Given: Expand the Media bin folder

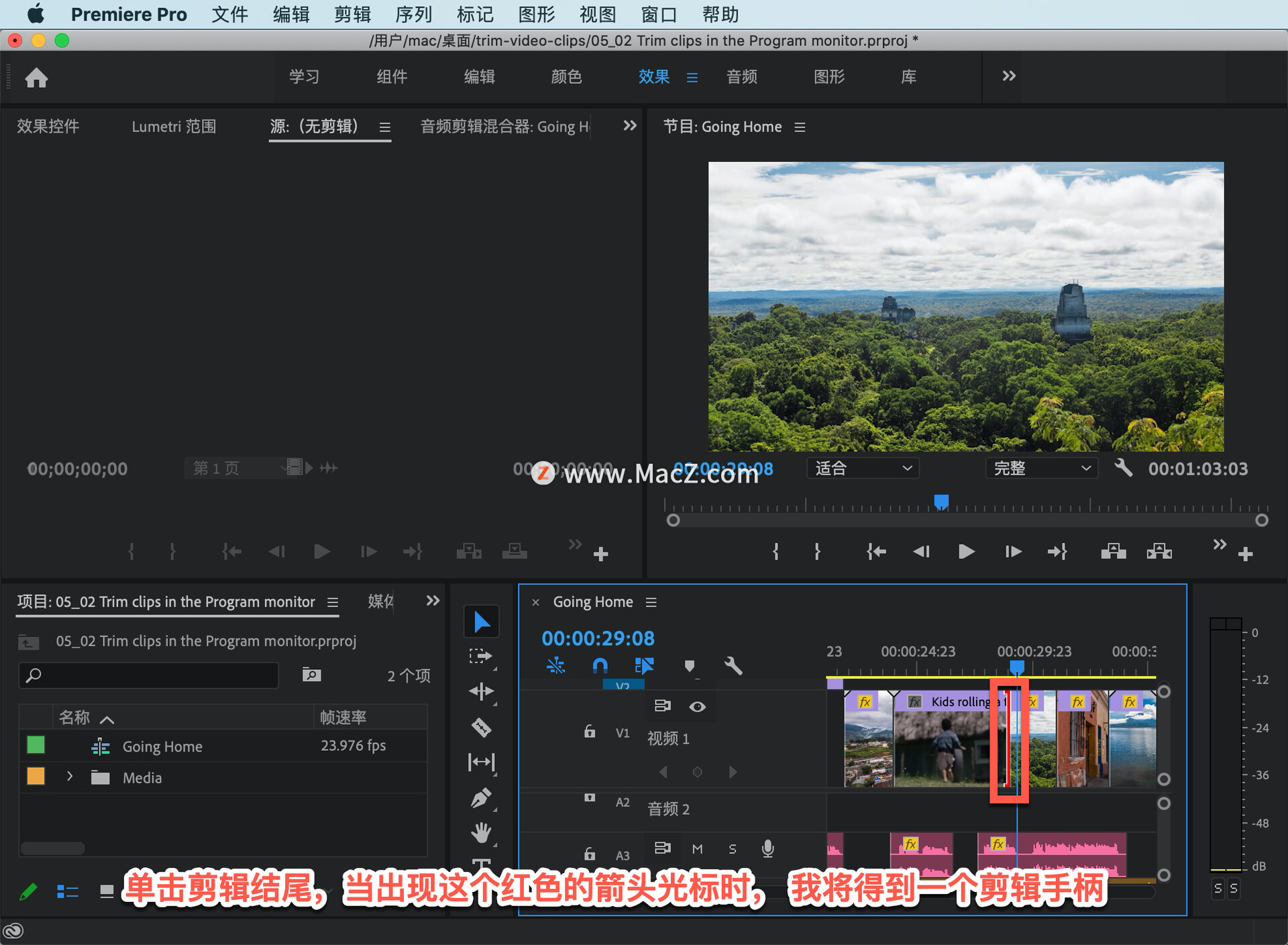Looking at the screenshot, I should 70,777.
